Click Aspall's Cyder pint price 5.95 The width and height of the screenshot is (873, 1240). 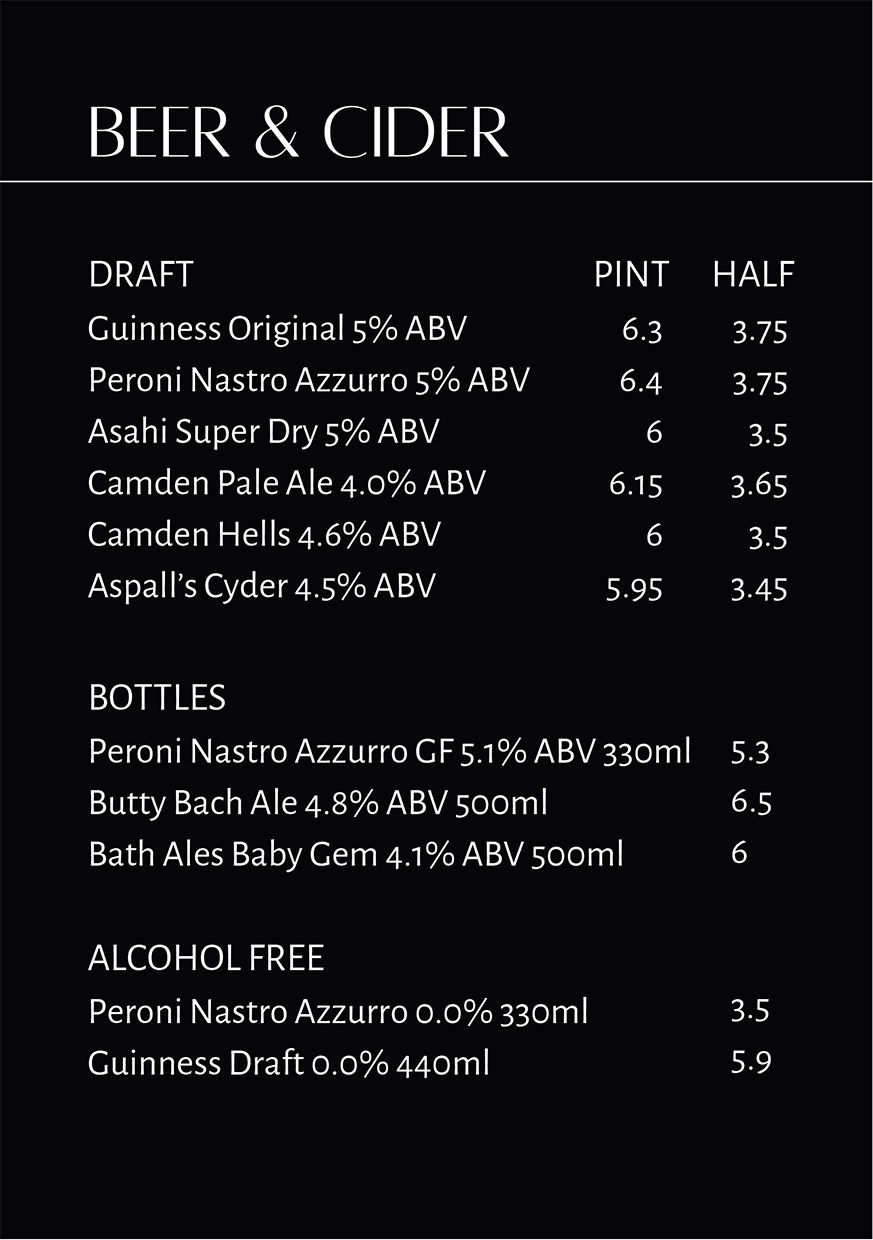[x=634, y=588]
